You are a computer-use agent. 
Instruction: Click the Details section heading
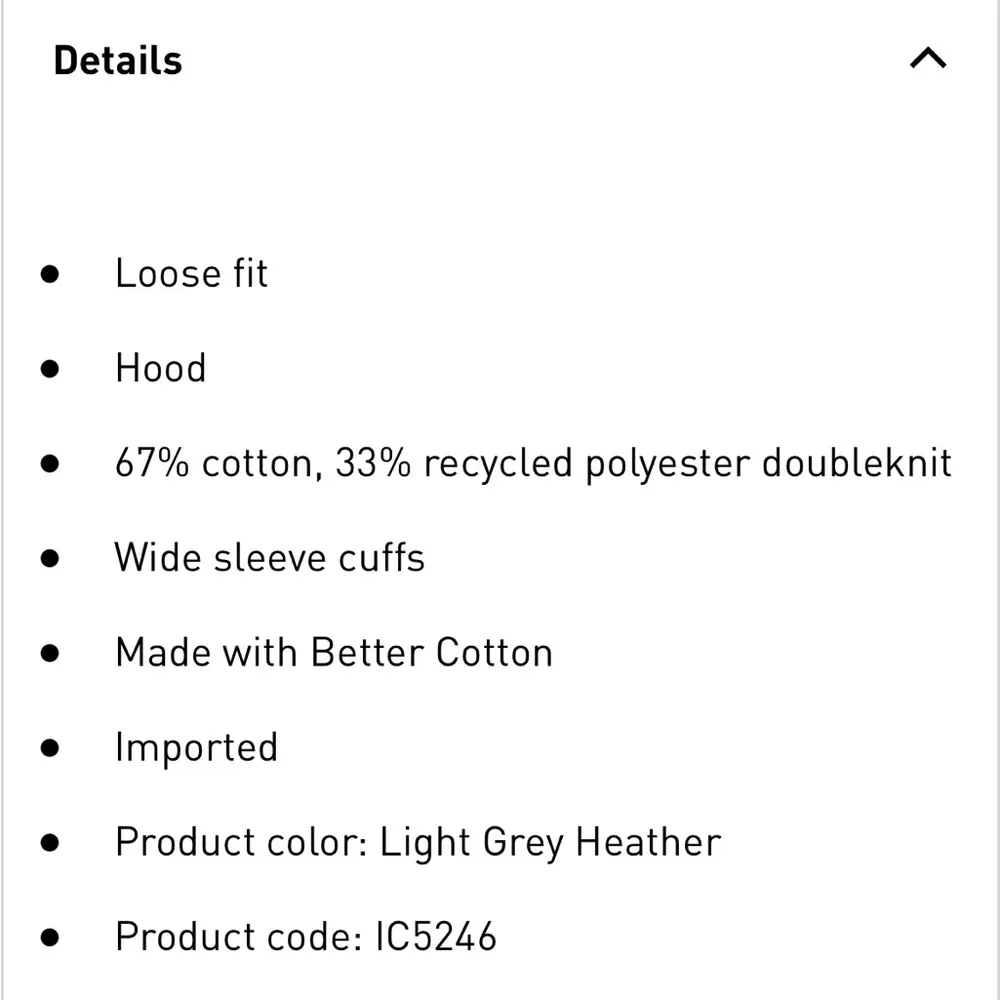[118, 61]
